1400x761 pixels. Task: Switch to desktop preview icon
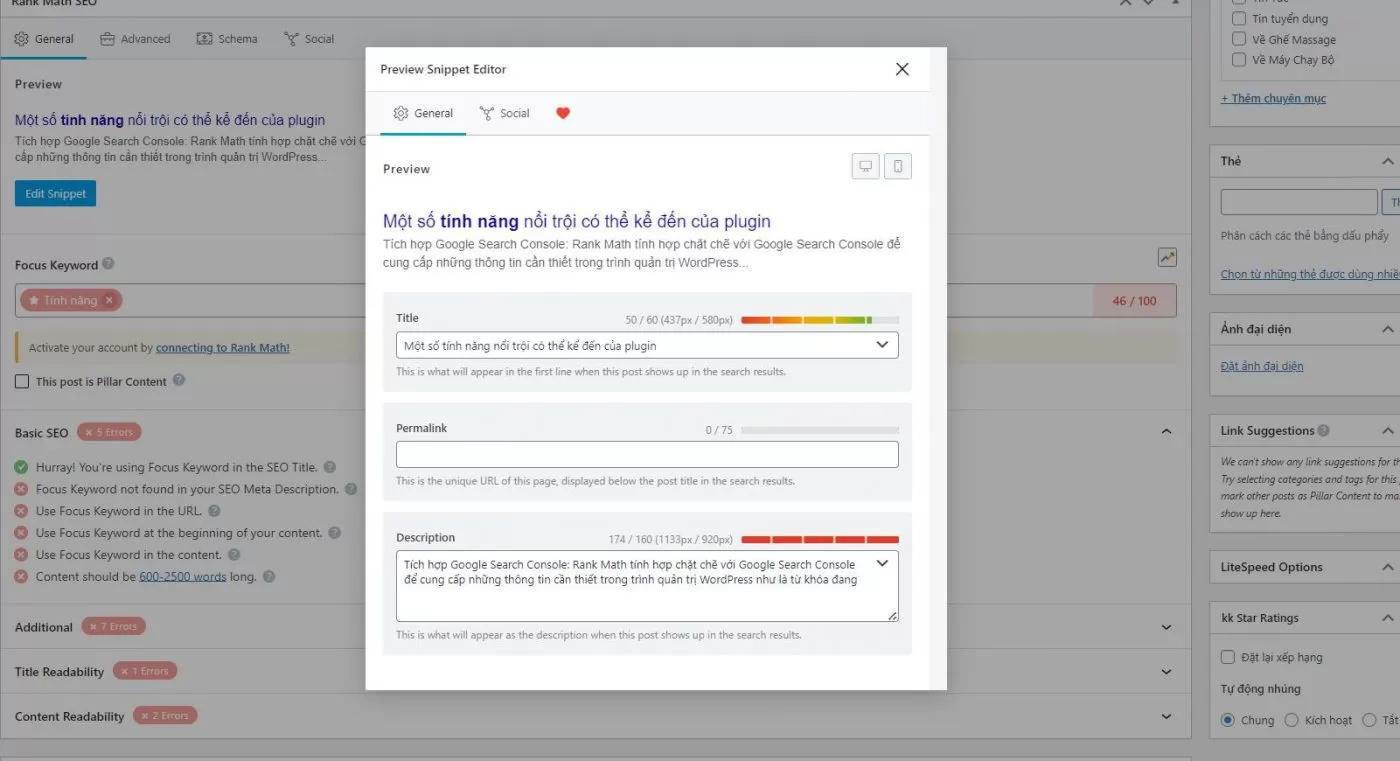pyautogui.click(x=865, y=167)
